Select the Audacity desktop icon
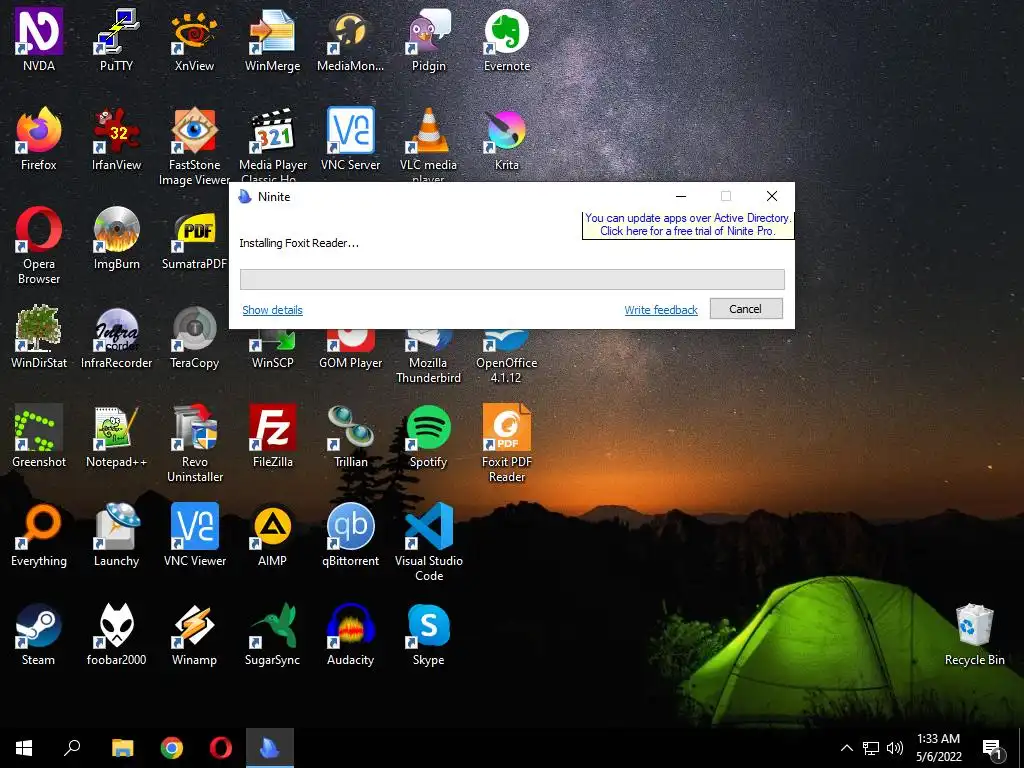 (x=350, y=626)
